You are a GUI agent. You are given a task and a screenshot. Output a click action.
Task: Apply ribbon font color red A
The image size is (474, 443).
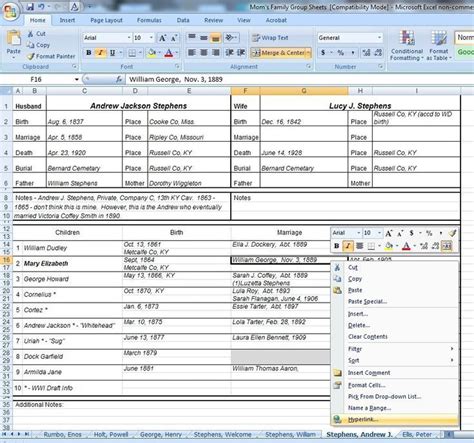169,53
